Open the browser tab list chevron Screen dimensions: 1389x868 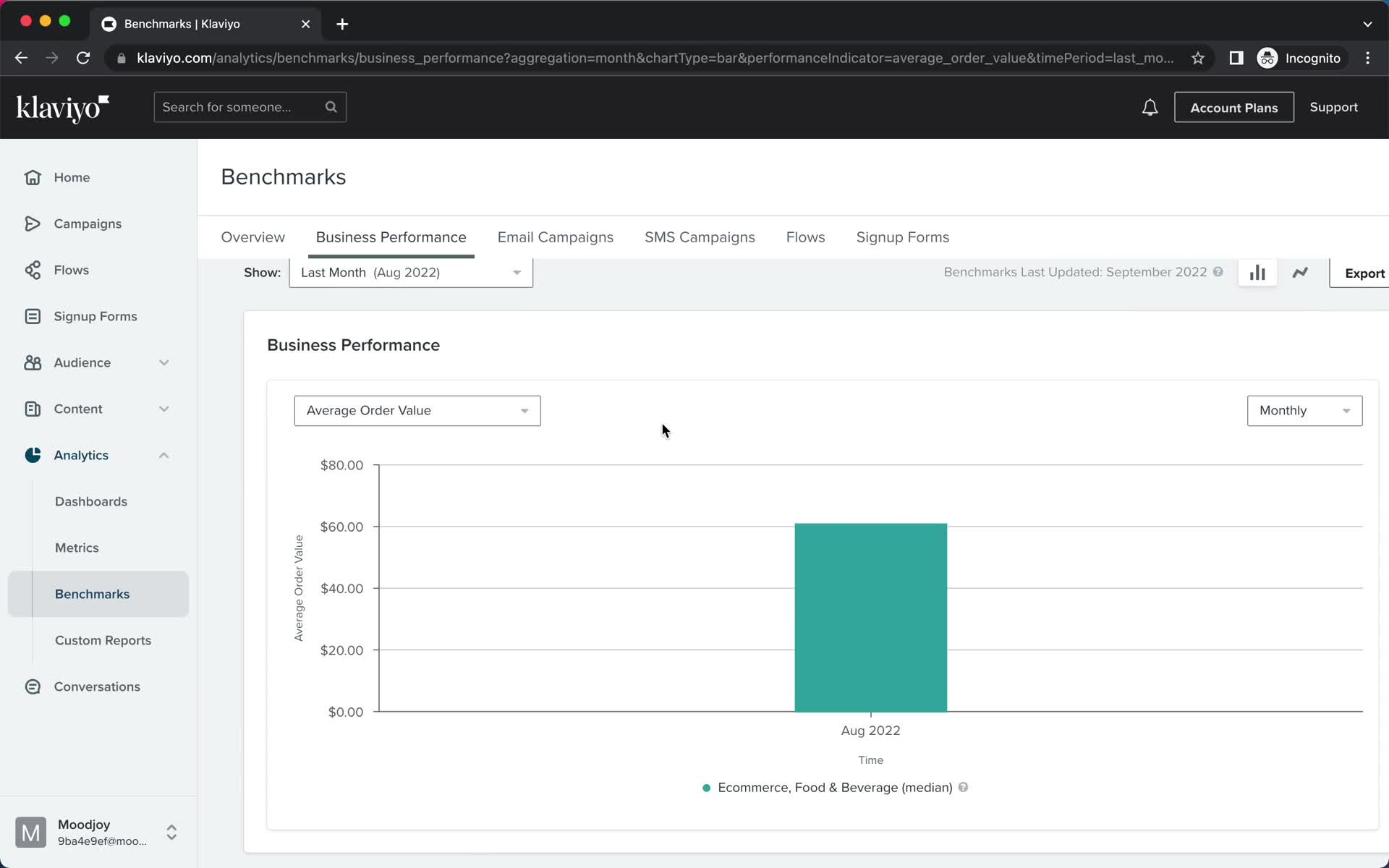1367,24
